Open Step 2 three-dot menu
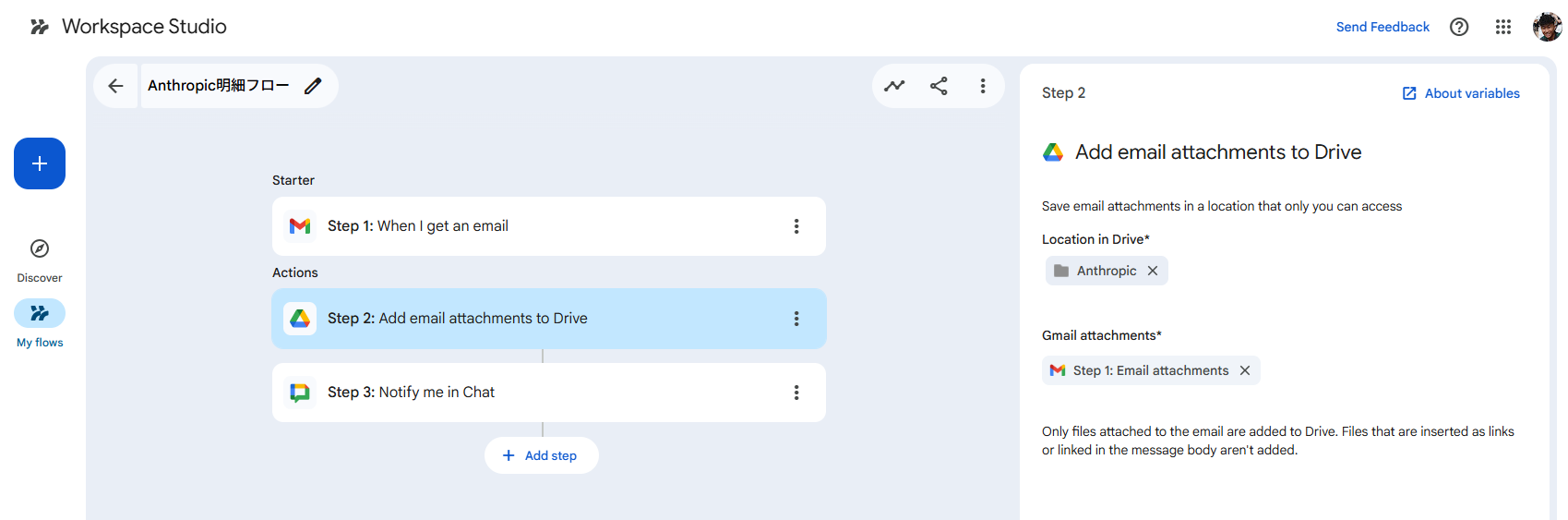Viewport: 1568px width, 520px height. pyautogui.click(x=796, y=319)
